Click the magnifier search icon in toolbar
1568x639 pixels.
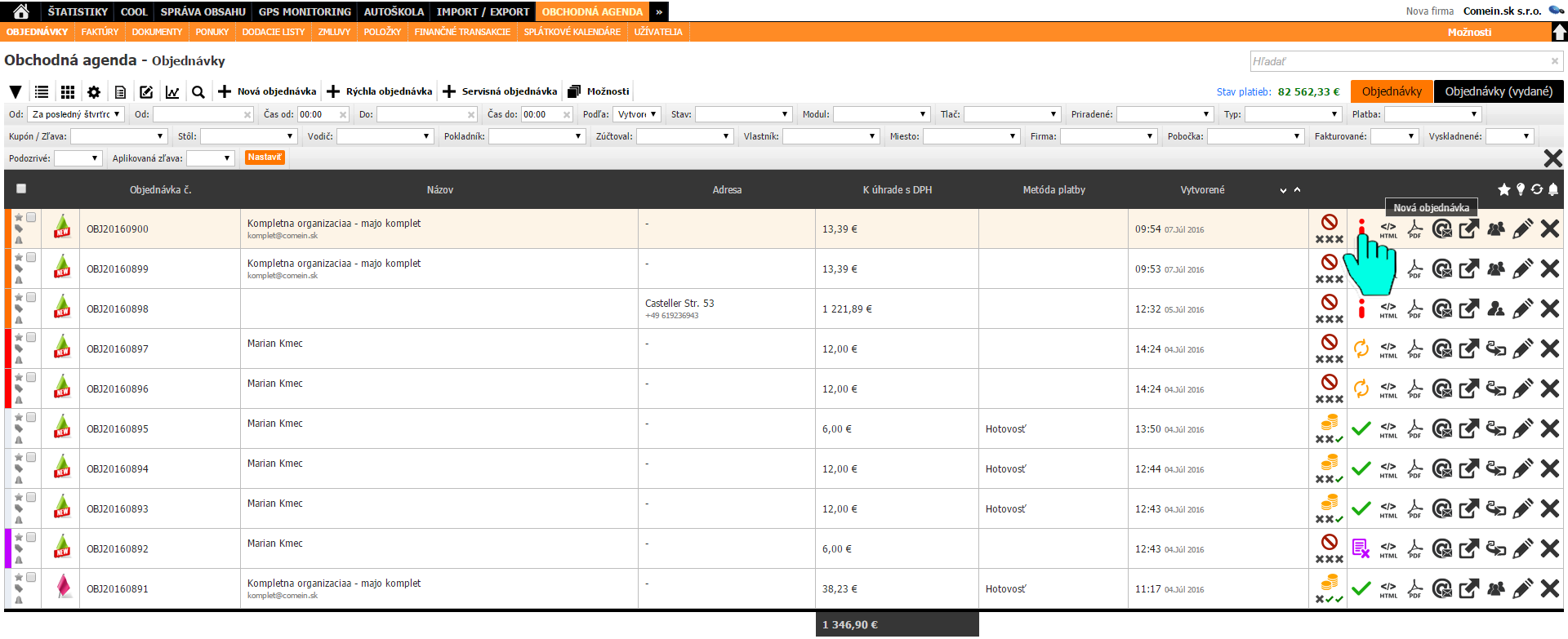198,92
